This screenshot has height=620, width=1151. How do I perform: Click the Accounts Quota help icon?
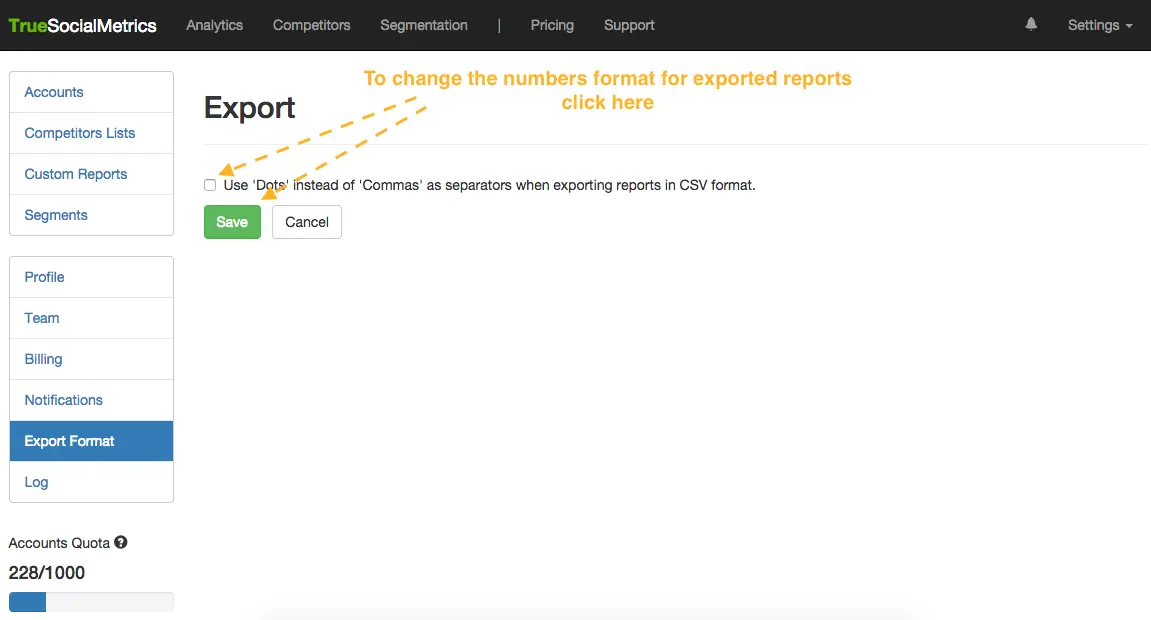click(x=121, y=543)
